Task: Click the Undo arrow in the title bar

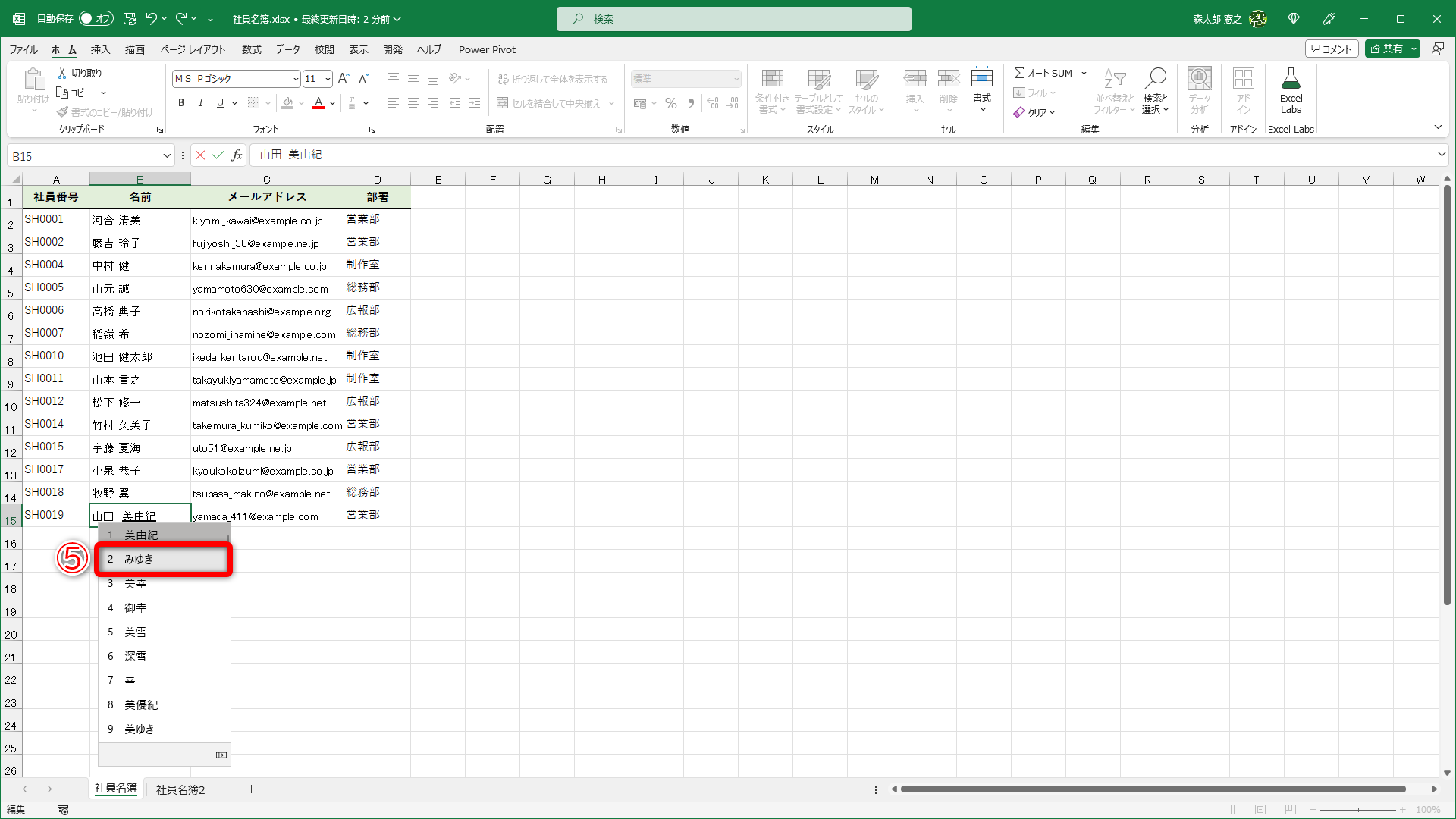Action: point(152,18)
